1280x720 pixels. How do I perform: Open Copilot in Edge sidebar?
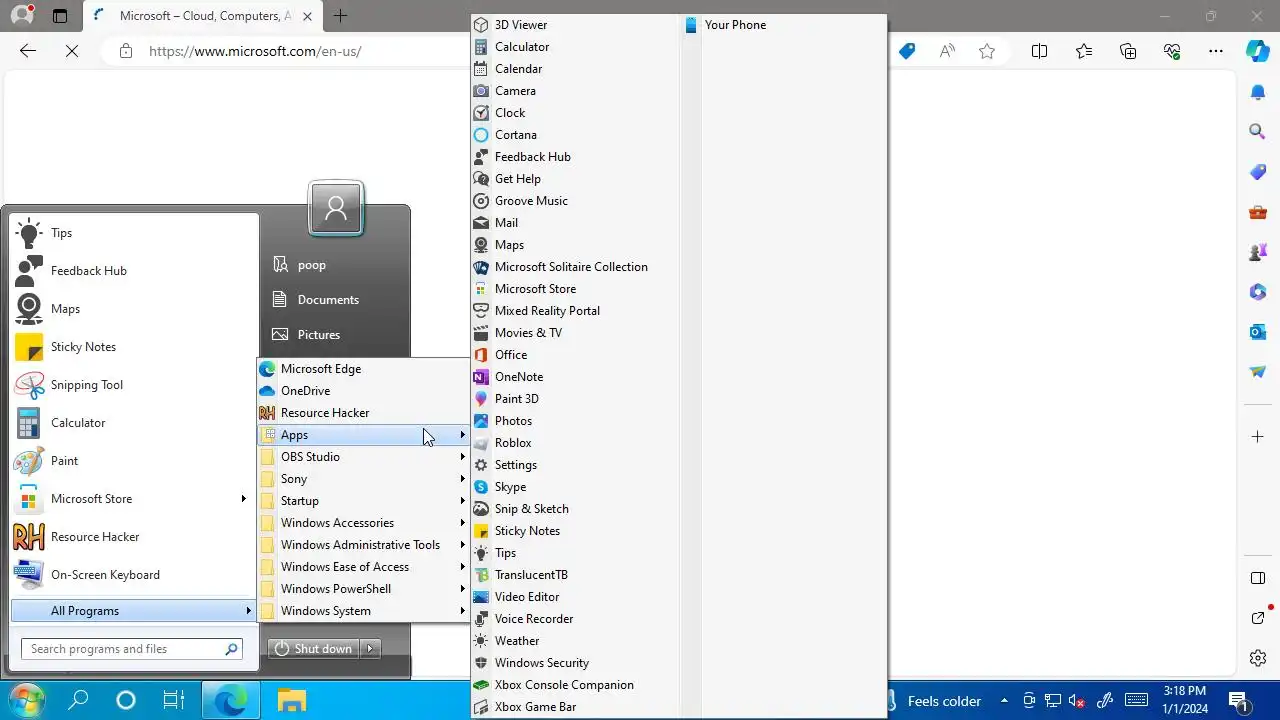pos(1258,51)
